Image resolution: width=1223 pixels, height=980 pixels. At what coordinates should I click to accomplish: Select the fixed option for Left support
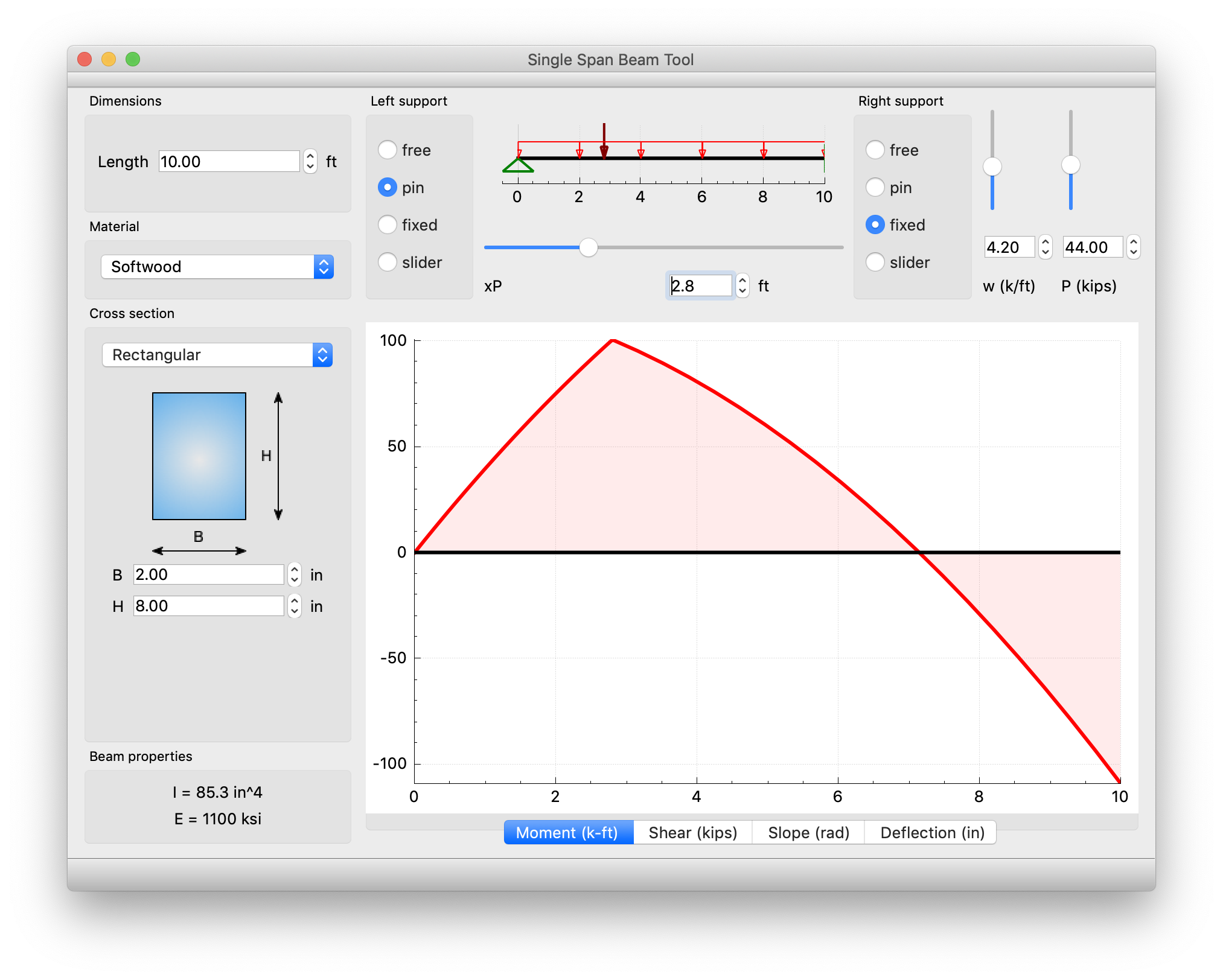point(388,224)
